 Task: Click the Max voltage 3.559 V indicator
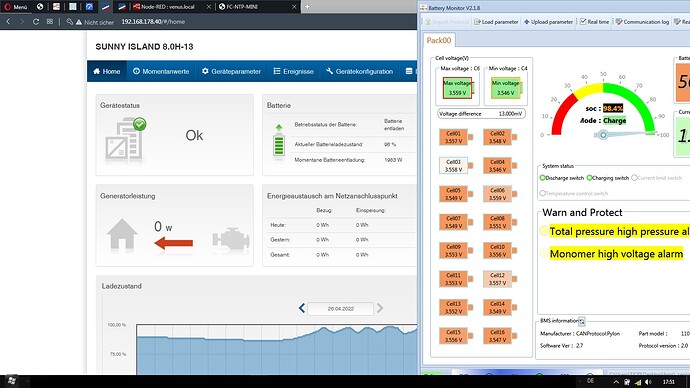click(458, 88)
